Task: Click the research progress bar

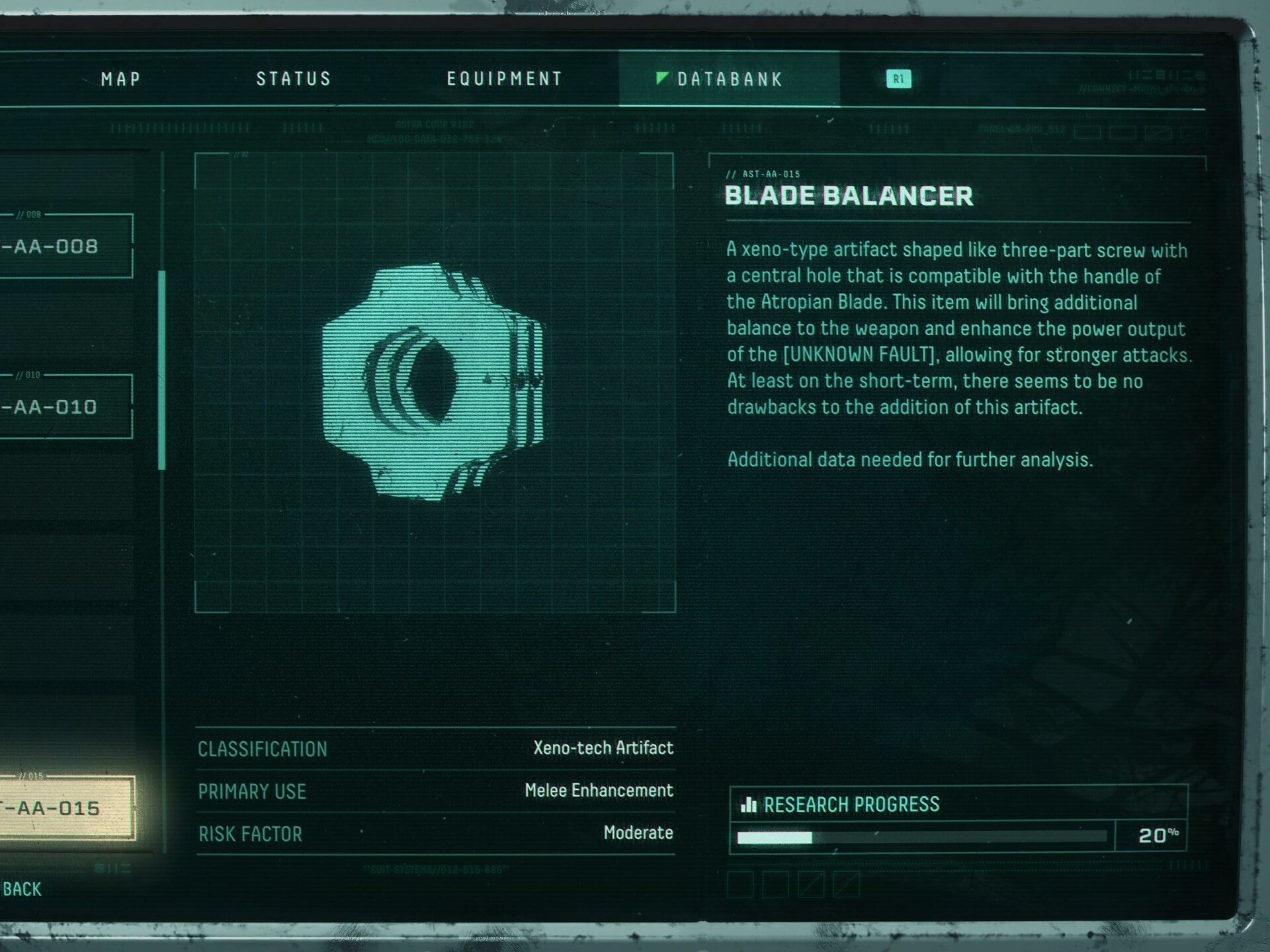Action: pyautogui.click(x=922, y=838)
